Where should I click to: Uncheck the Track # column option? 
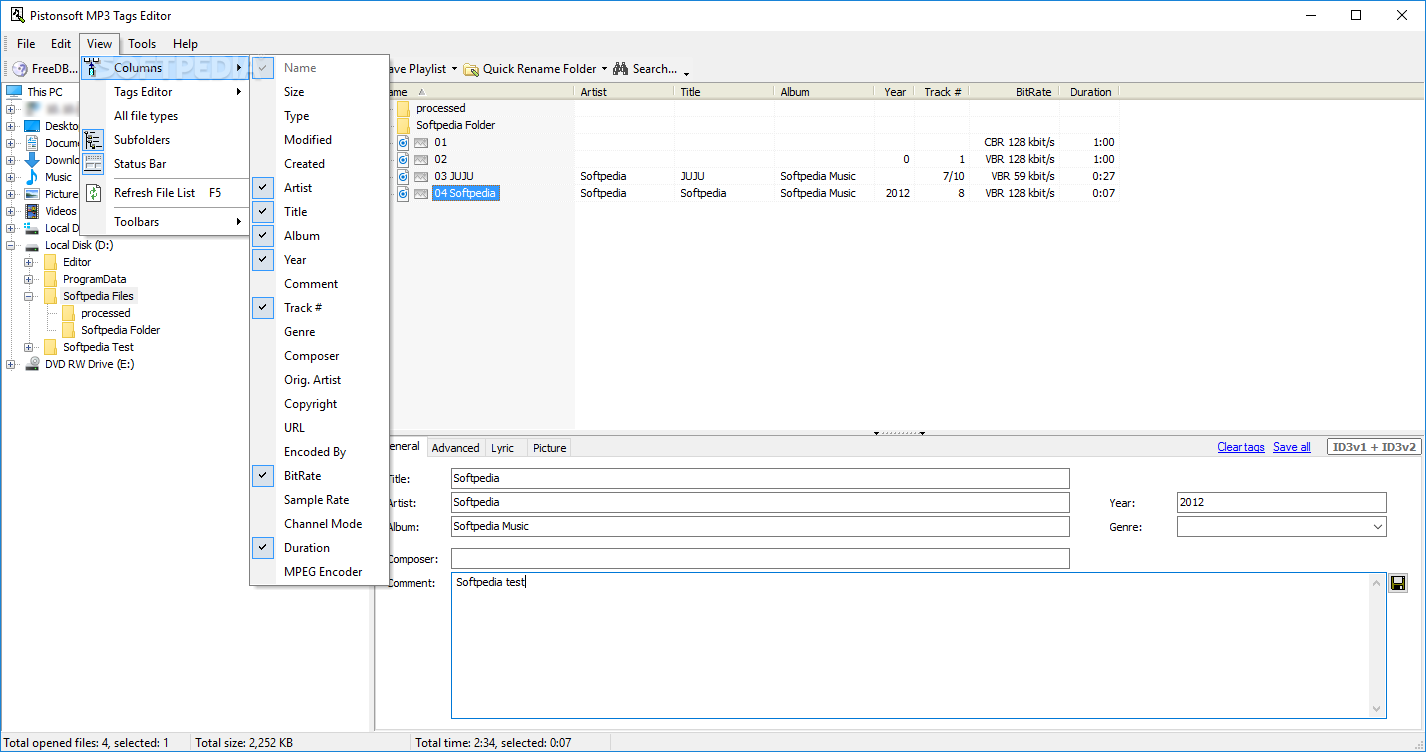pos(263,308)
